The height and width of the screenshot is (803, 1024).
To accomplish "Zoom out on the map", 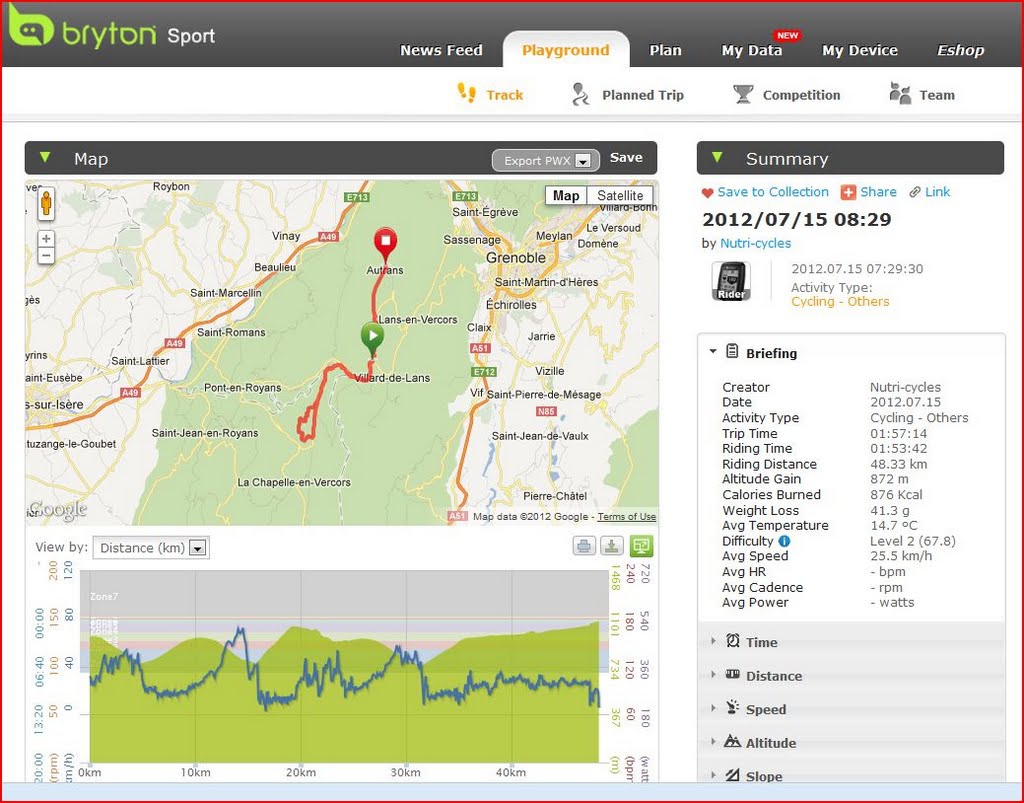I will coord(46,256).
